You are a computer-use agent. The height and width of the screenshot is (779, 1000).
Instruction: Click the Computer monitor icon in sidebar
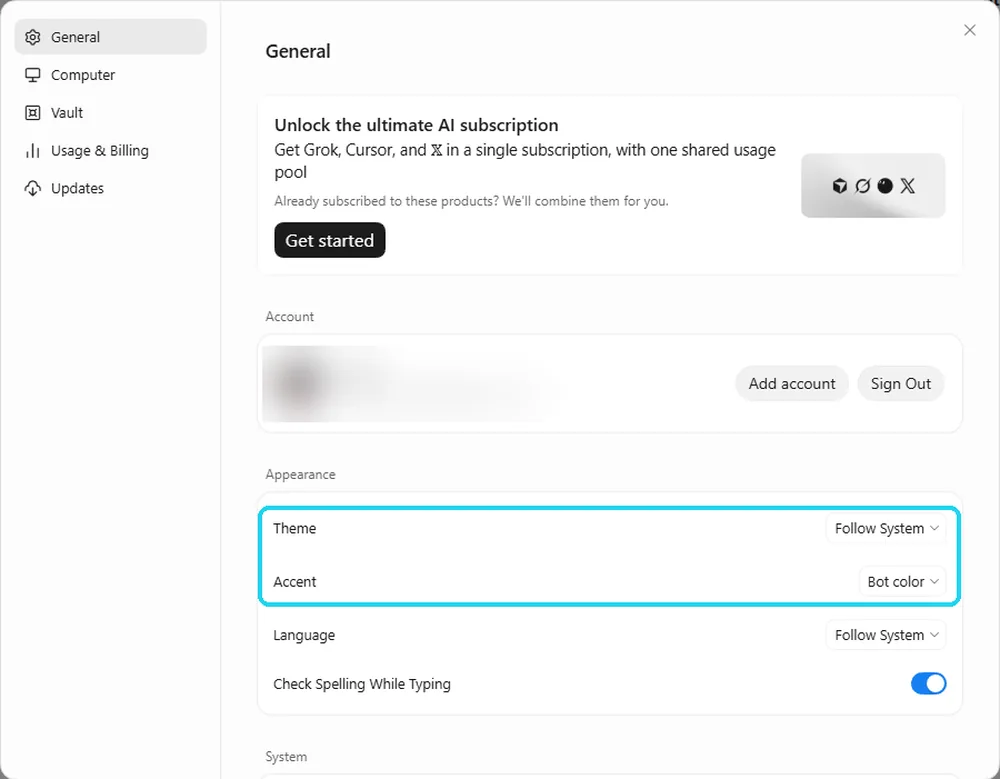[33, 75]
